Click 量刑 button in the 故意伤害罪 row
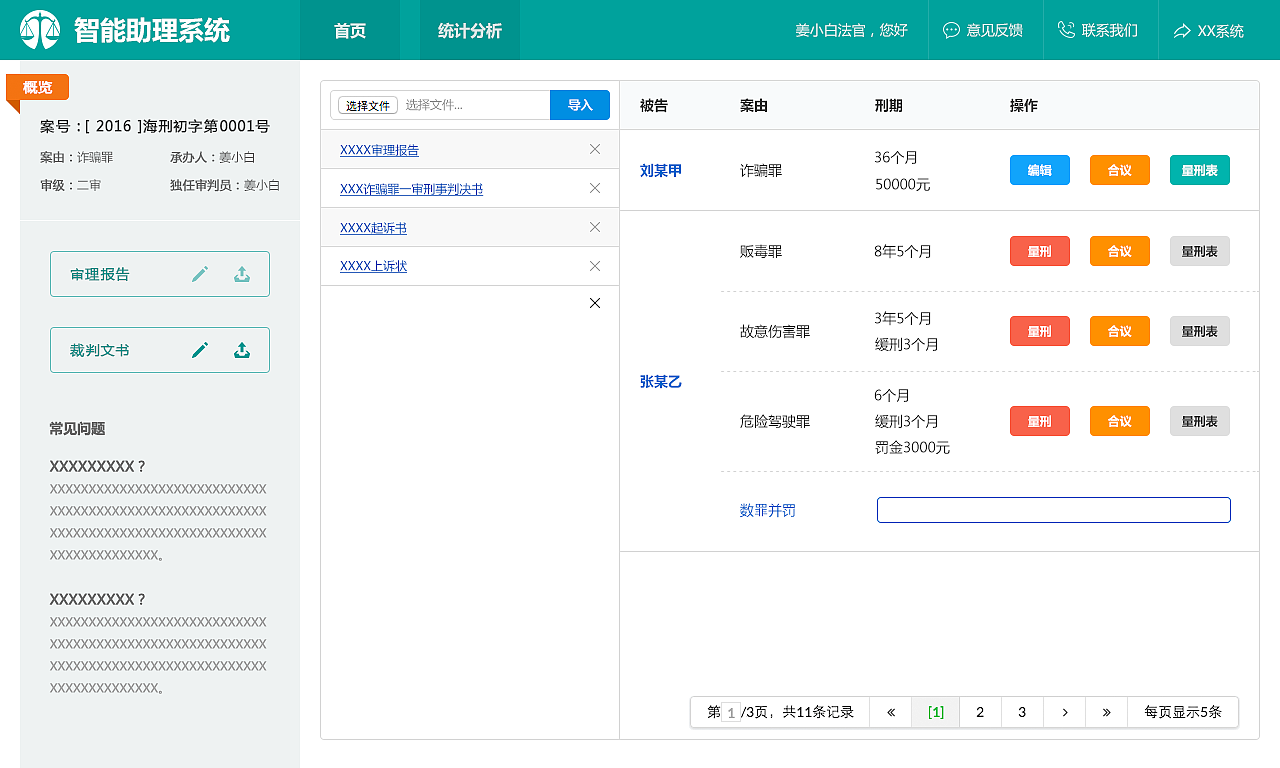Viewport: 1280px width, 768px height. (x=1040, y=331)
